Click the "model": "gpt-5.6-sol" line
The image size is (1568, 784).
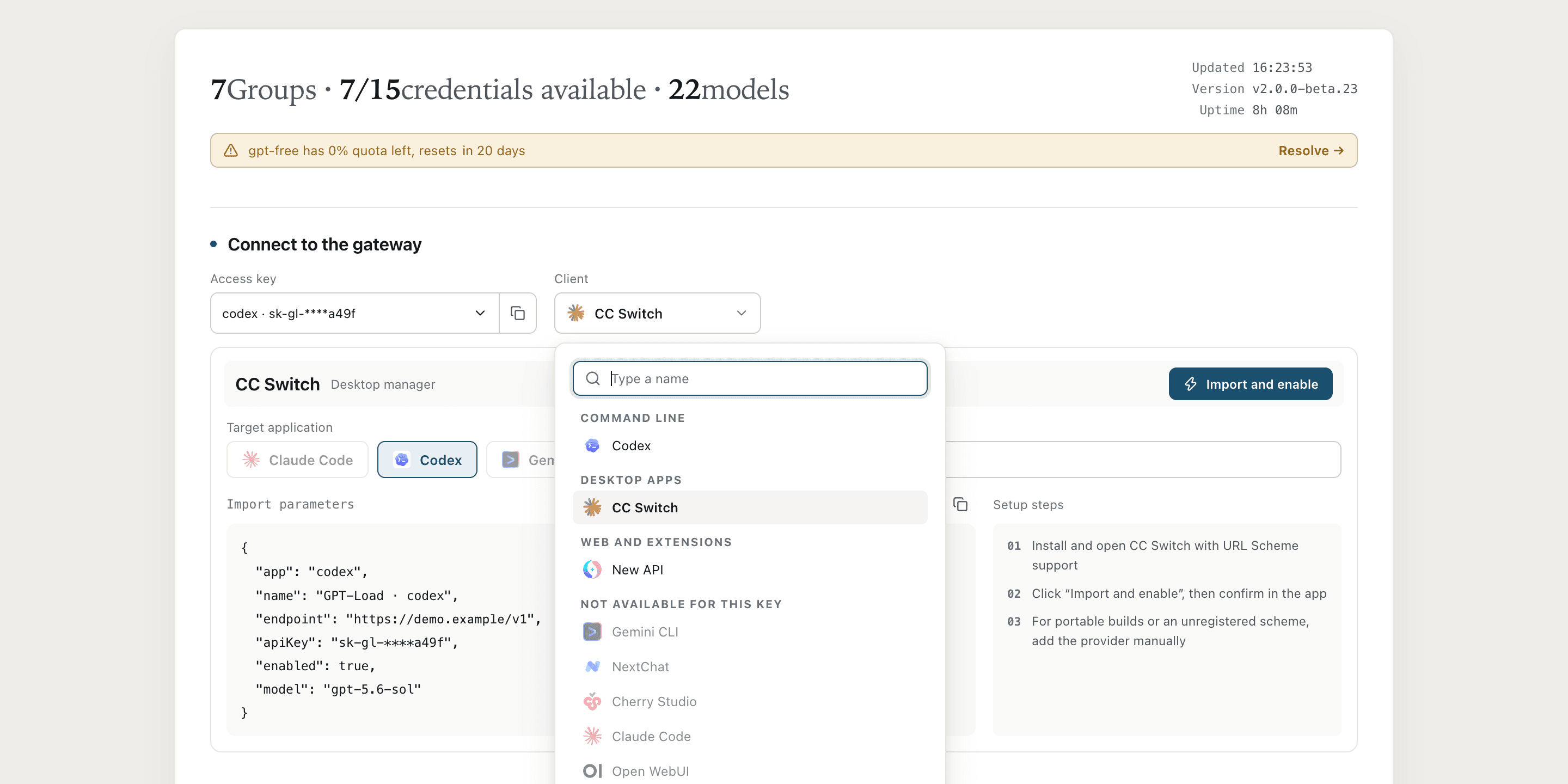[x=339, y=689]
